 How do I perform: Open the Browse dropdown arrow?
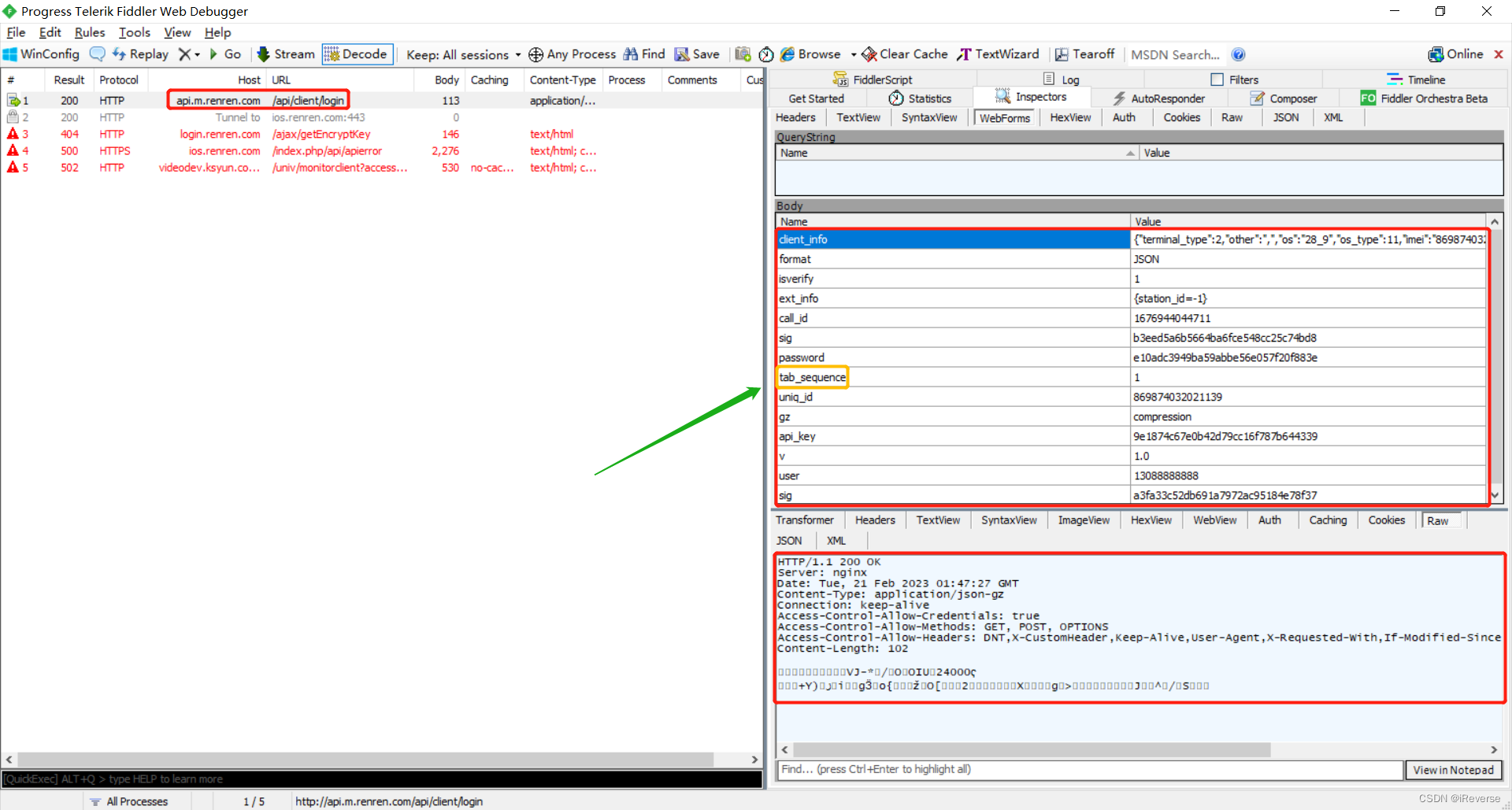tap(854, 55)
